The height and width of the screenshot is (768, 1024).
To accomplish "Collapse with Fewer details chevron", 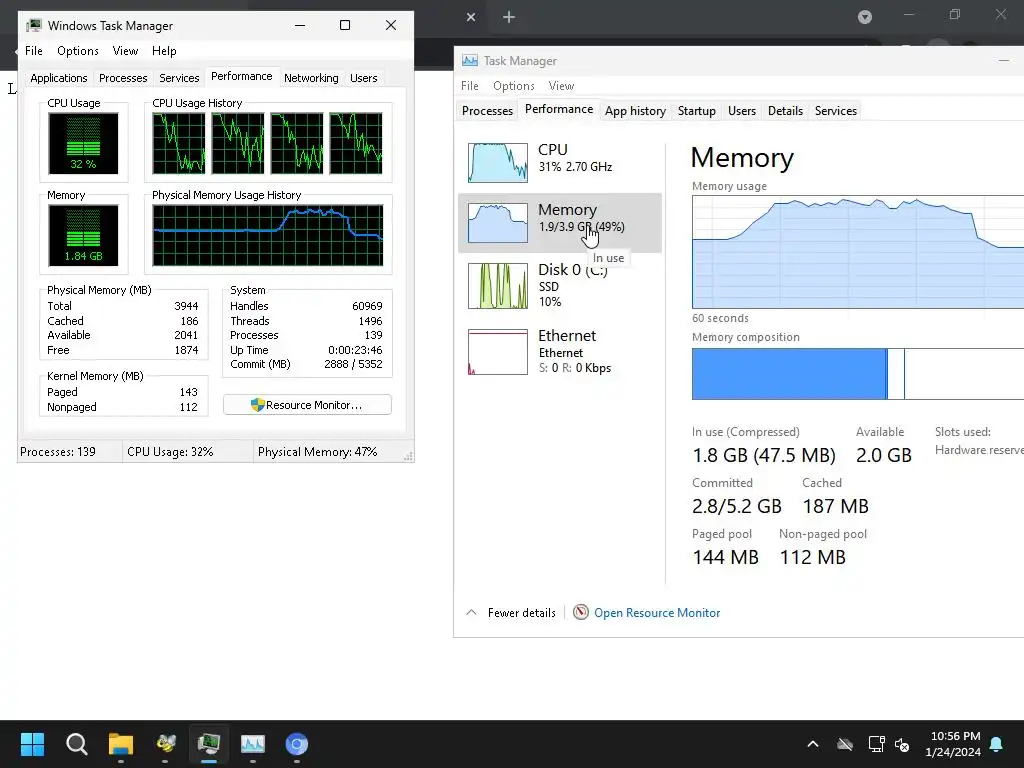I will (472, 613).
